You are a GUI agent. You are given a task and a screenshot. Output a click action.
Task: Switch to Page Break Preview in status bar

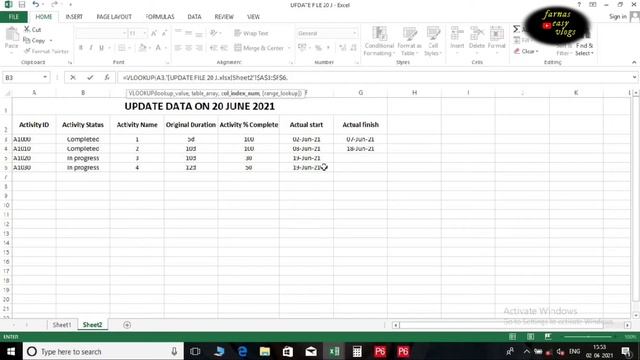tap(548, 337)
